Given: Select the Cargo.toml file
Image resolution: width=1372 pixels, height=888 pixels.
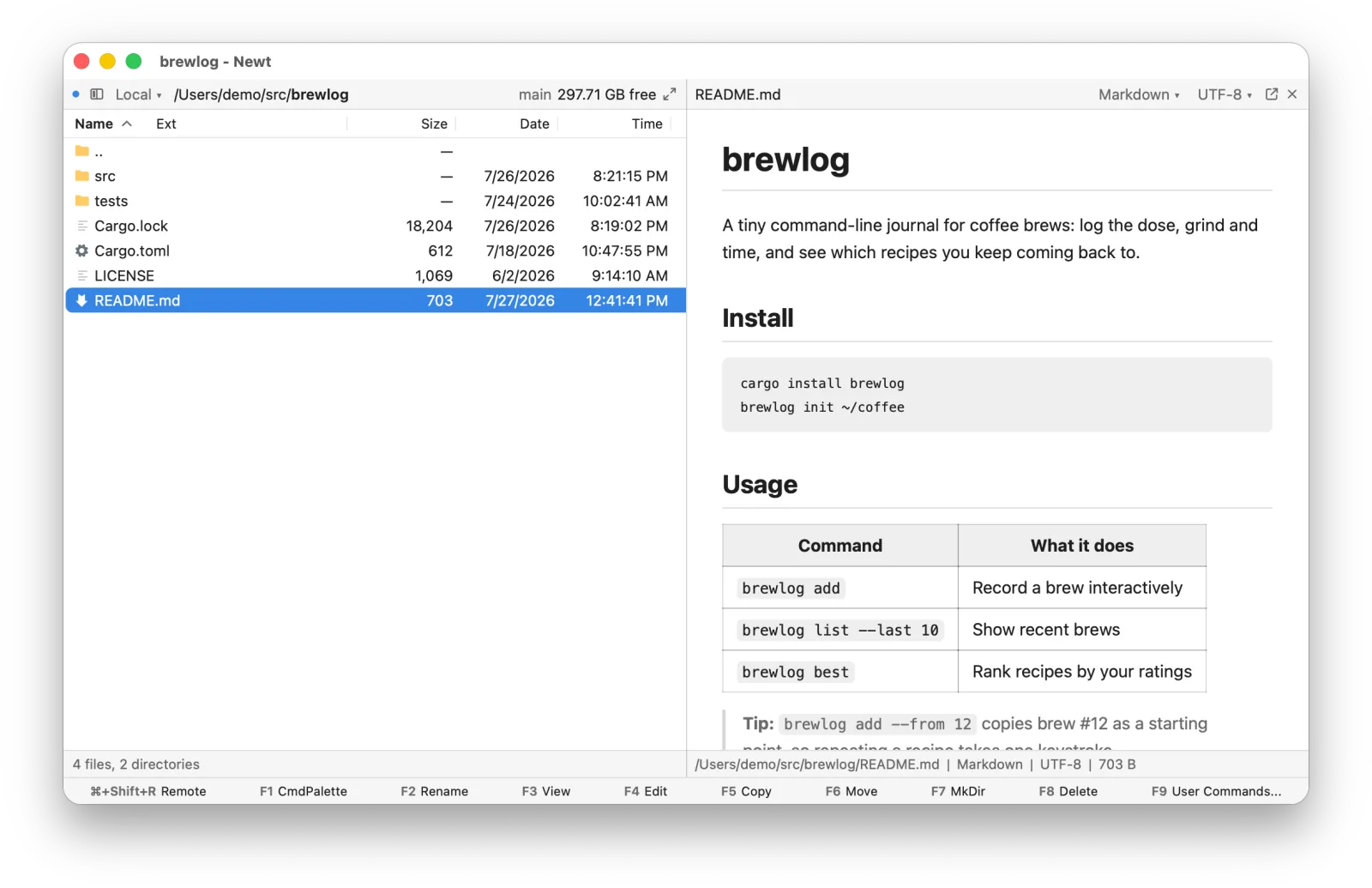Looking at the screenshot, I should pyautogui.click(x=376, y=251).
